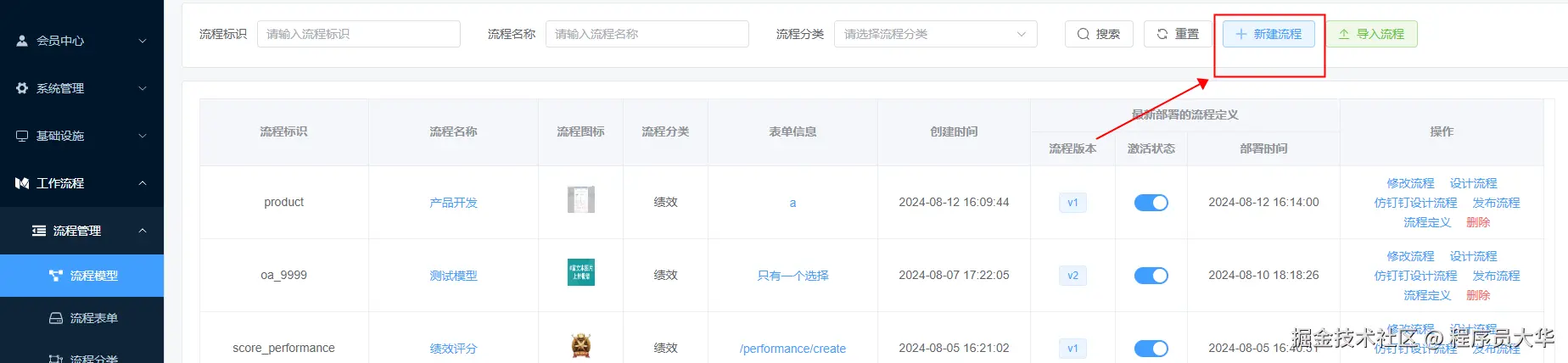
Task: Click the 流程管理 list icon
Action: (x=39, y=231)
